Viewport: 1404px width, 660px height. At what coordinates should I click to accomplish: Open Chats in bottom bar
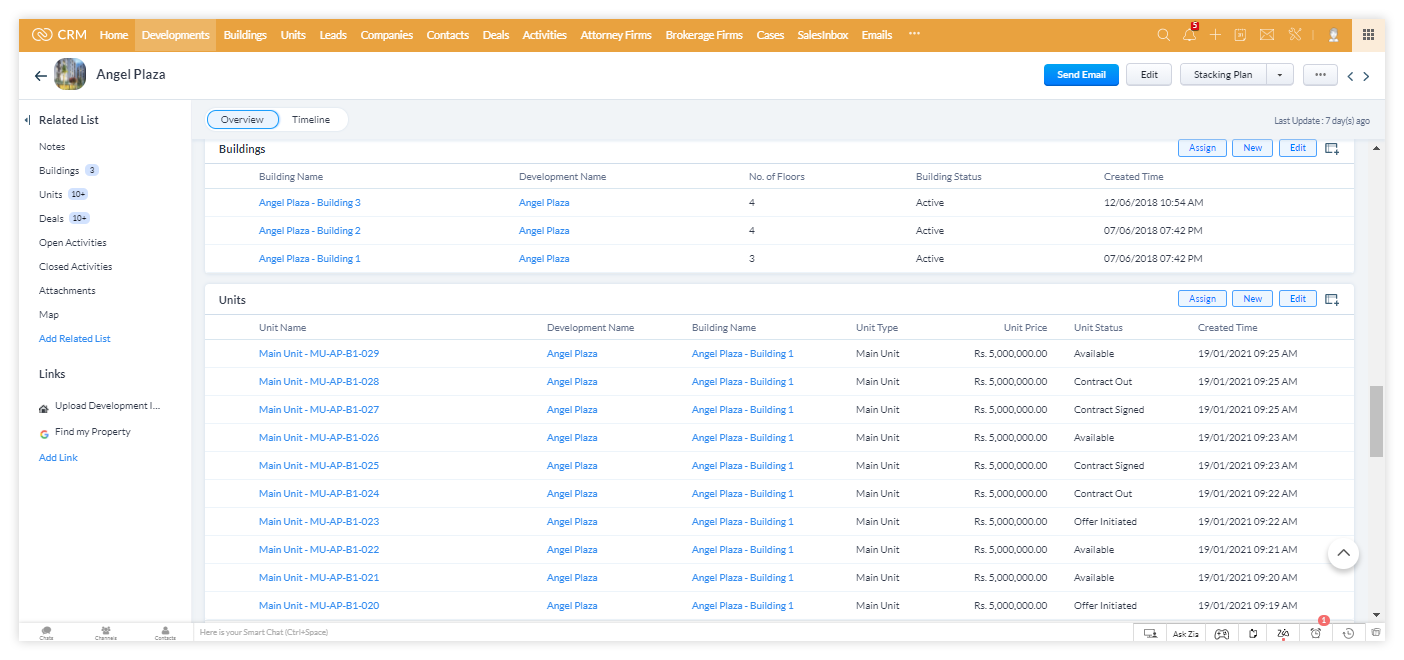click(x=46, y=633)
